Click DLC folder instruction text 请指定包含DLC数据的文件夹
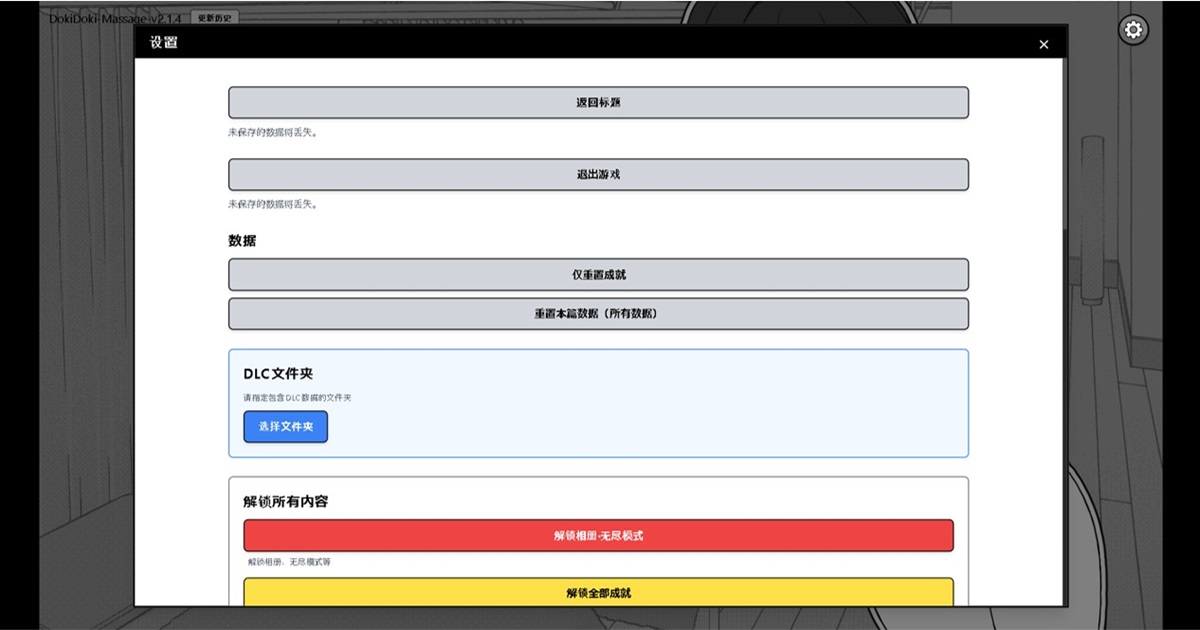This screenshot has height=630, width=1200. point(297,397)
